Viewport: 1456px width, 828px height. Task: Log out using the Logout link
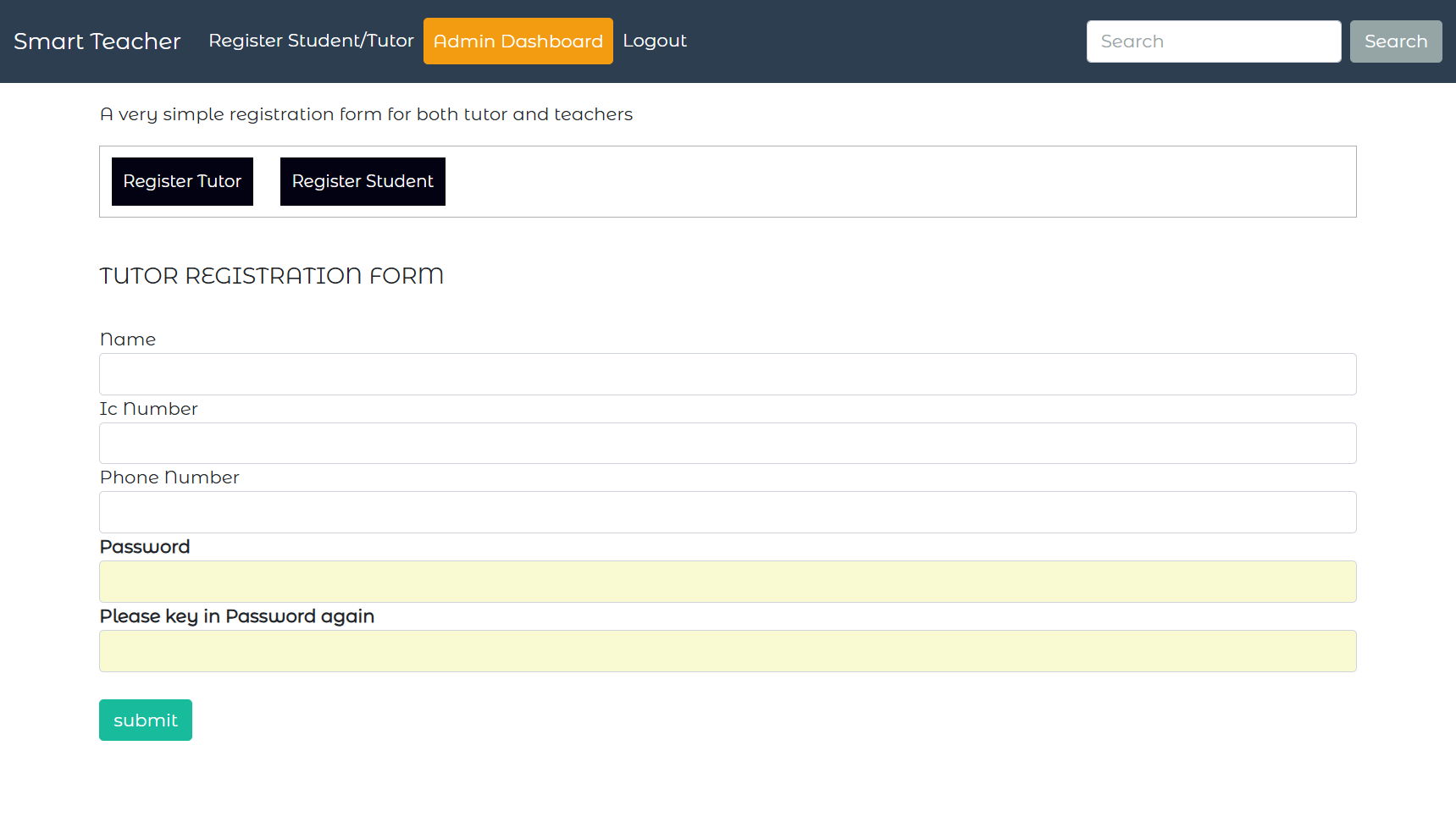654,41
